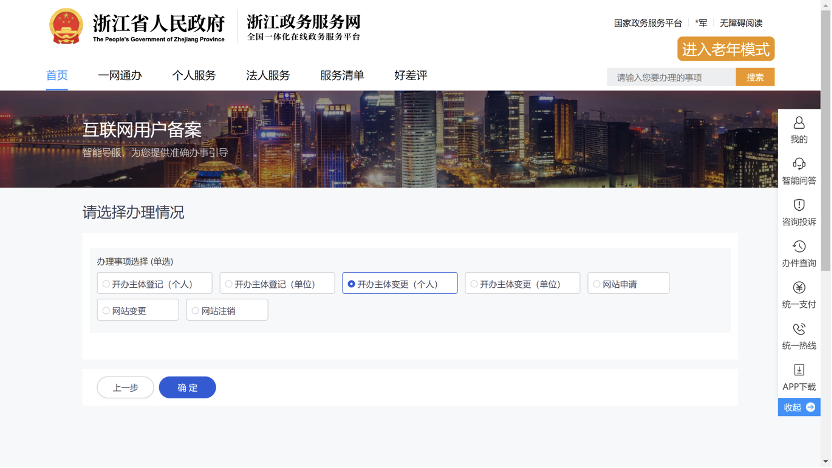Open the 智能问答 headset icon

(x=798, y=164)
